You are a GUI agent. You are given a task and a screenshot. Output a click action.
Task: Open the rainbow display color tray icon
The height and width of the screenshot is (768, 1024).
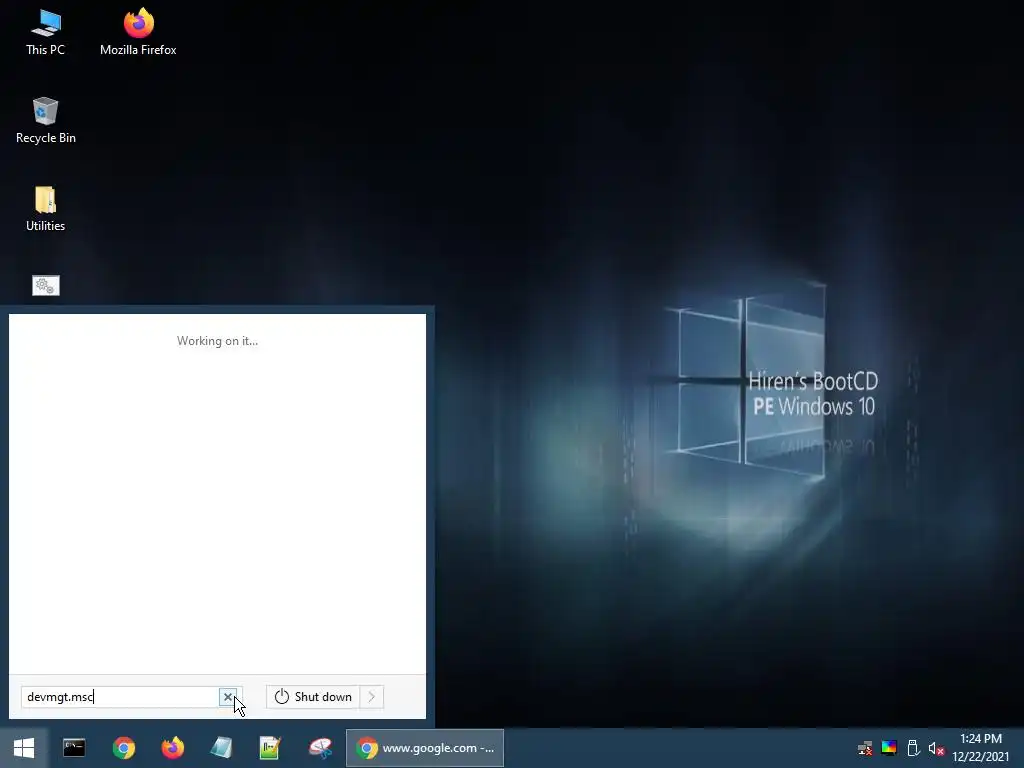[x=889, y=748]
